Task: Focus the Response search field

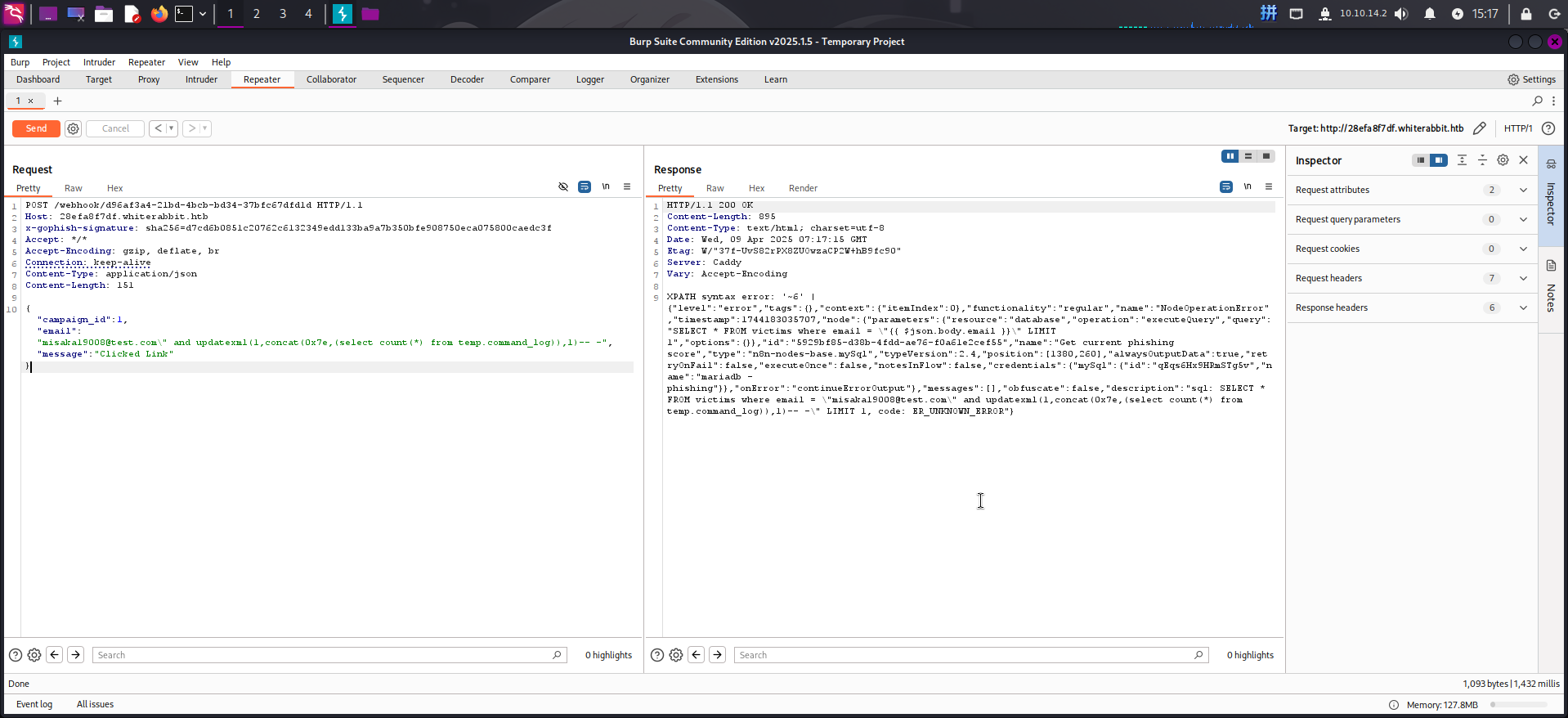Action: (x=971, y=655)
